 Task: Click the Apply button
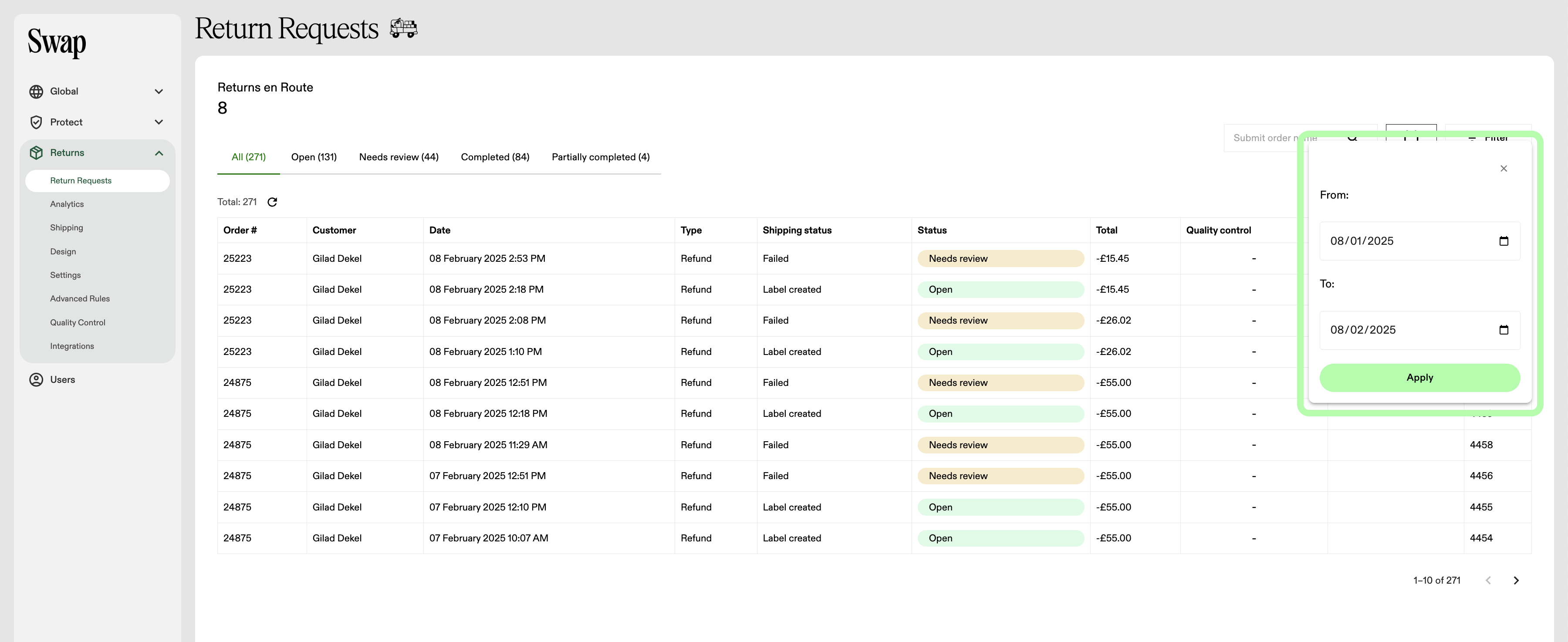click(1419, 378)
